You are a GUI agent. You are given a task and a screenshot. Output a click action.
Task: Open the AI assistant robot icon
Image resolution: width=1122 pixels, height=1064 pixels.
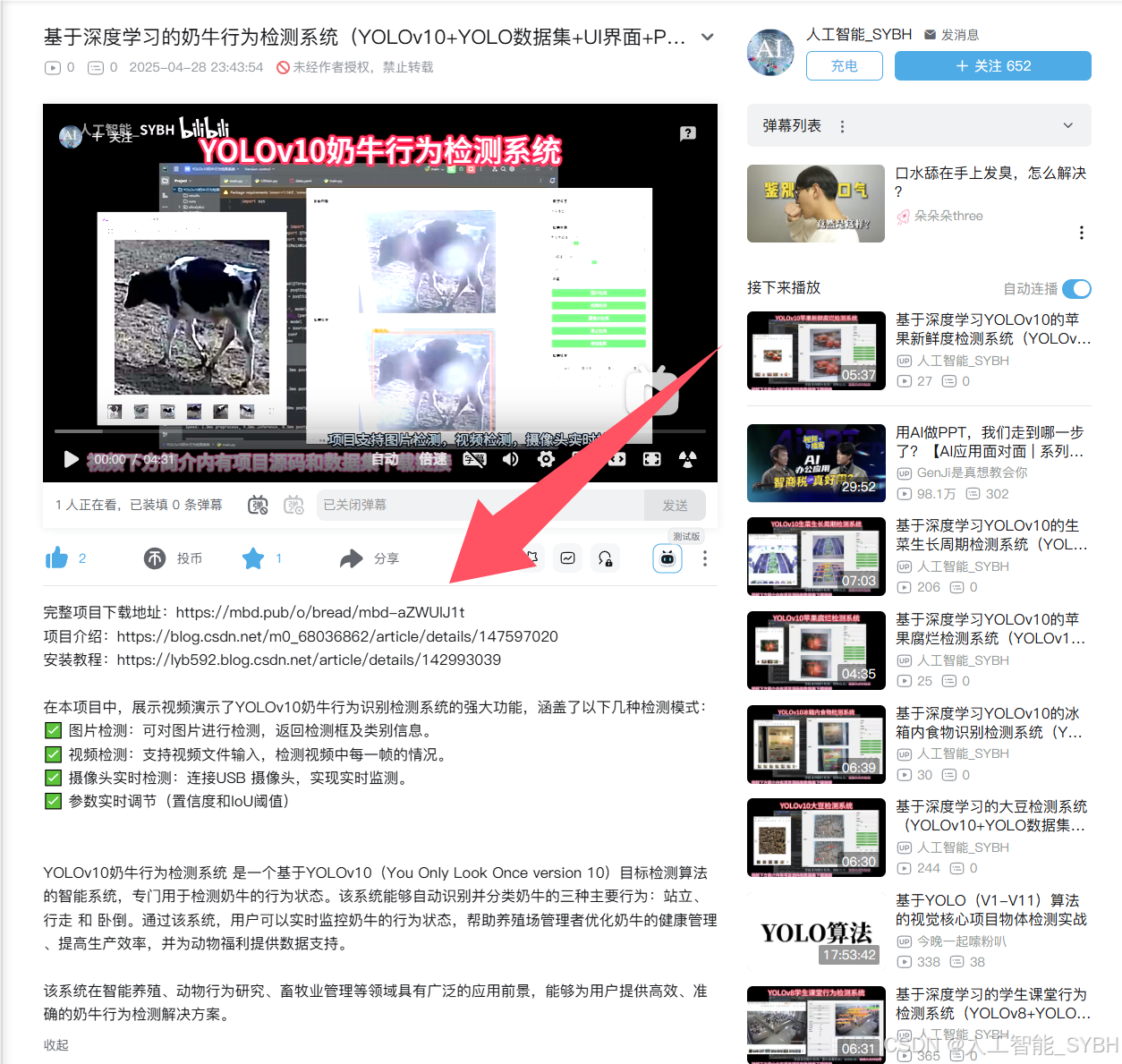(x=667, y=558)
